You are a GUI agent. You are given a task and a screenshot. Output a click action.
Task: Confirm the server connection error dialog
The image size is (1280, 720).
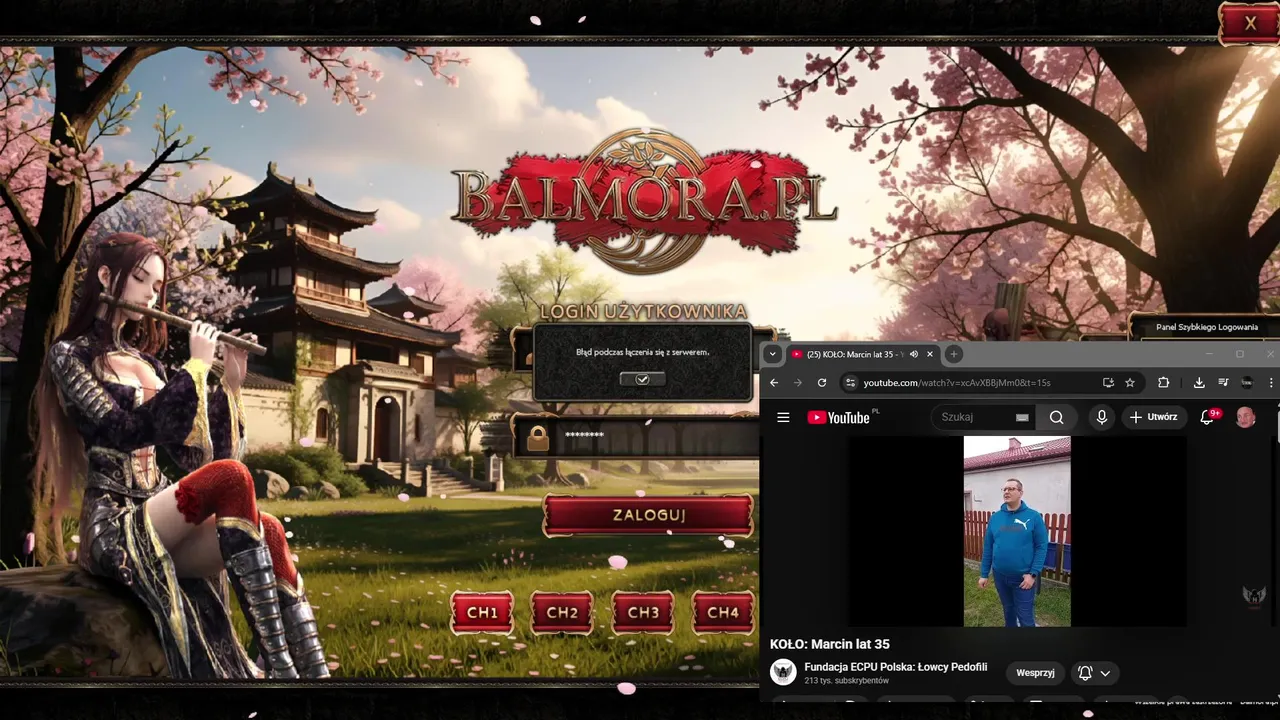642,379
